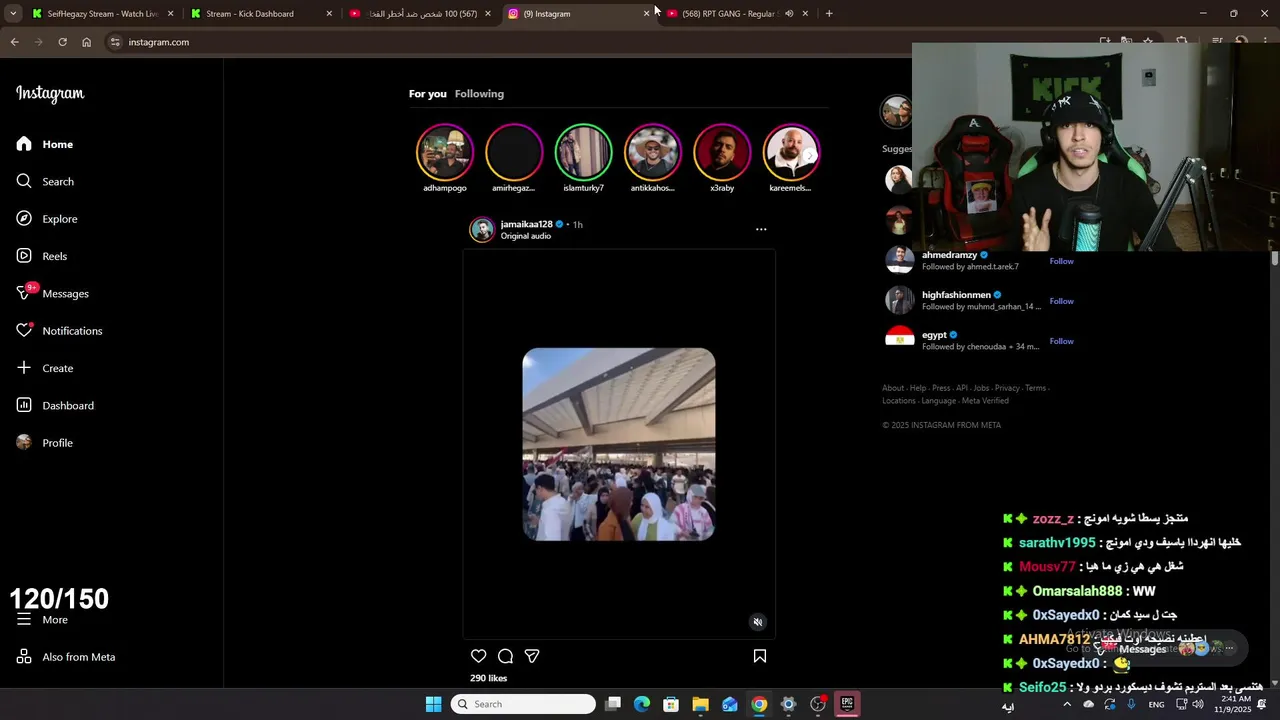Follow highfashionmen
The height and width of the screenshot is (720, 1280).
click(1061, 301)
